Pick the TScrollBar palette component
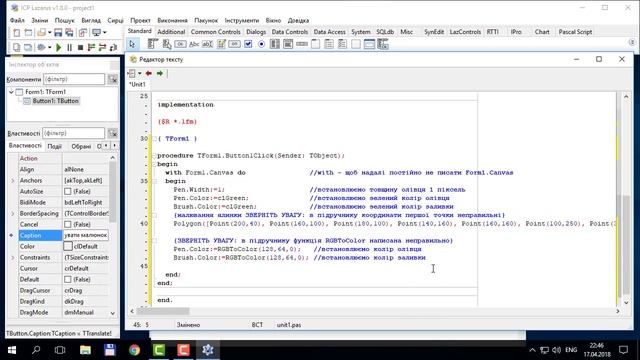This screenshot has height=360, width=640. [302, 44]
